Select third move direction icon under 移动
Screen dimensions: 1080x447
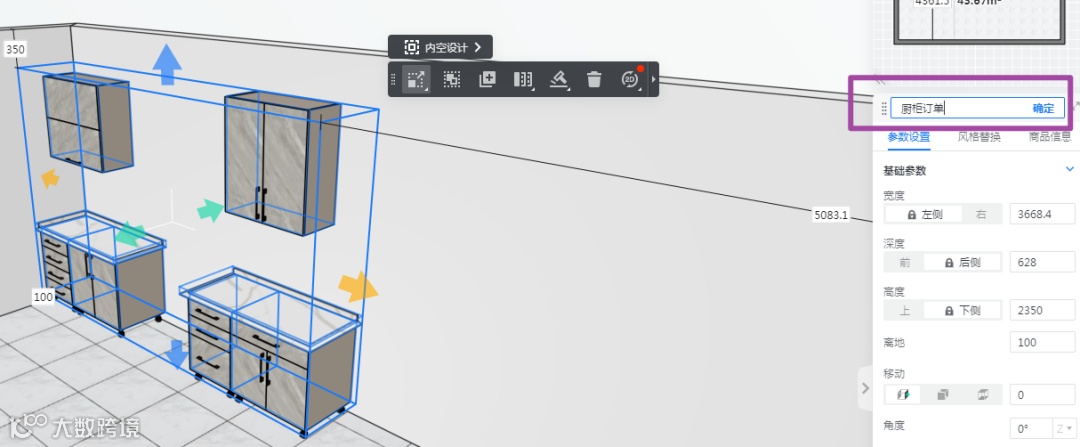pyautogui.click(x=982, y=395)
